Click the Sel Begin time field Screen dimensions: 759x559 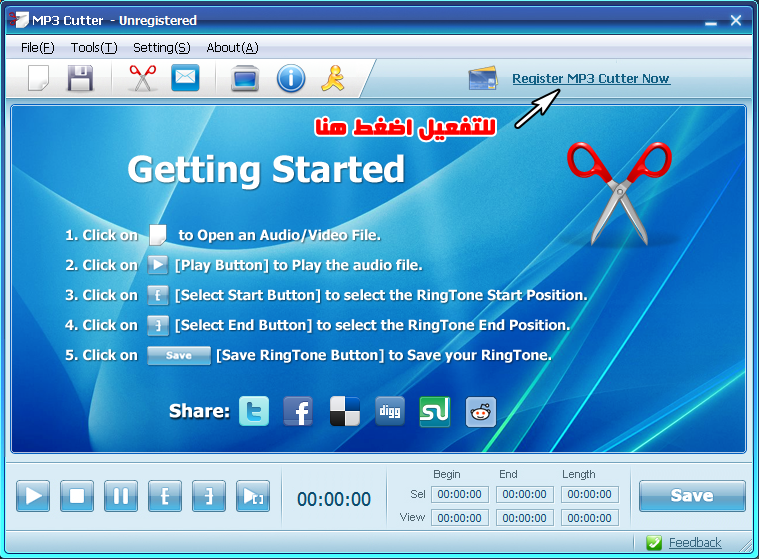pos(459,494)
